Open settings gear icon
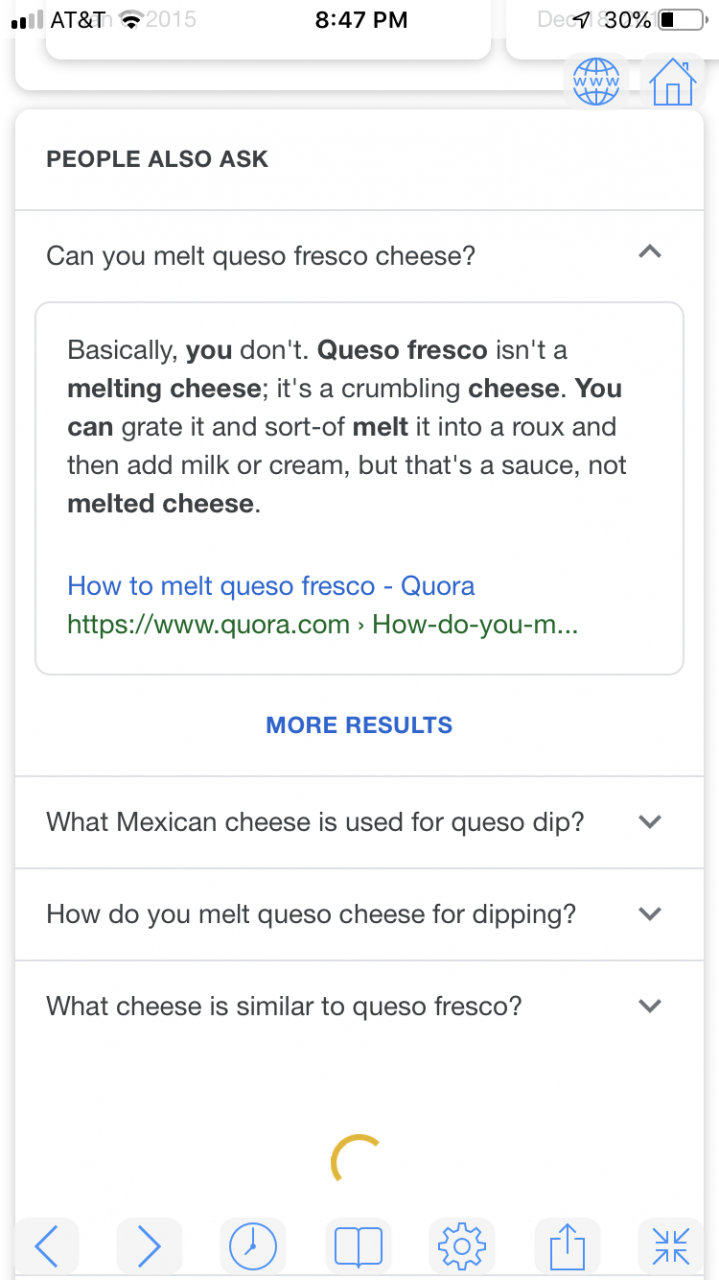The height and width of the screenshot is (1280, 719). coord(461,1246)
